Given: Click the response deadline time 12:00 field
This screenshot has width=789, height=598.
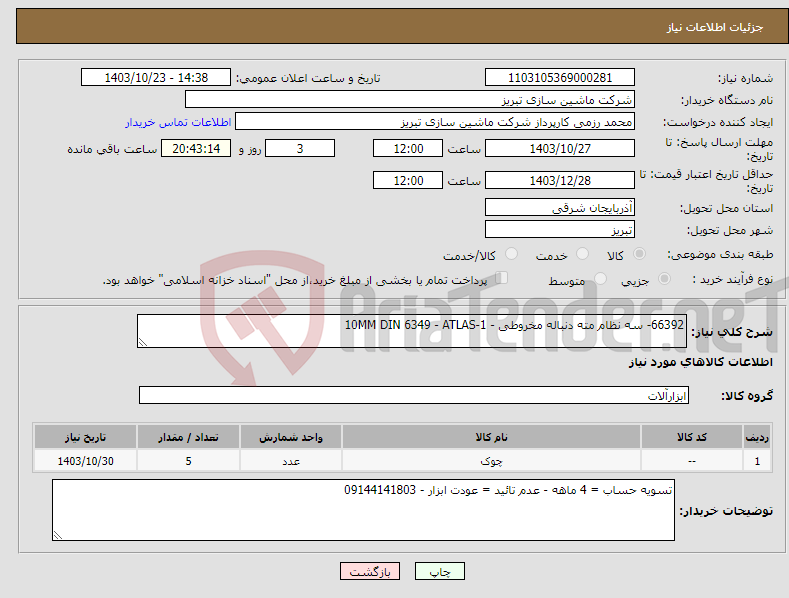Looking at the screenshot, I should click(408, 148).
